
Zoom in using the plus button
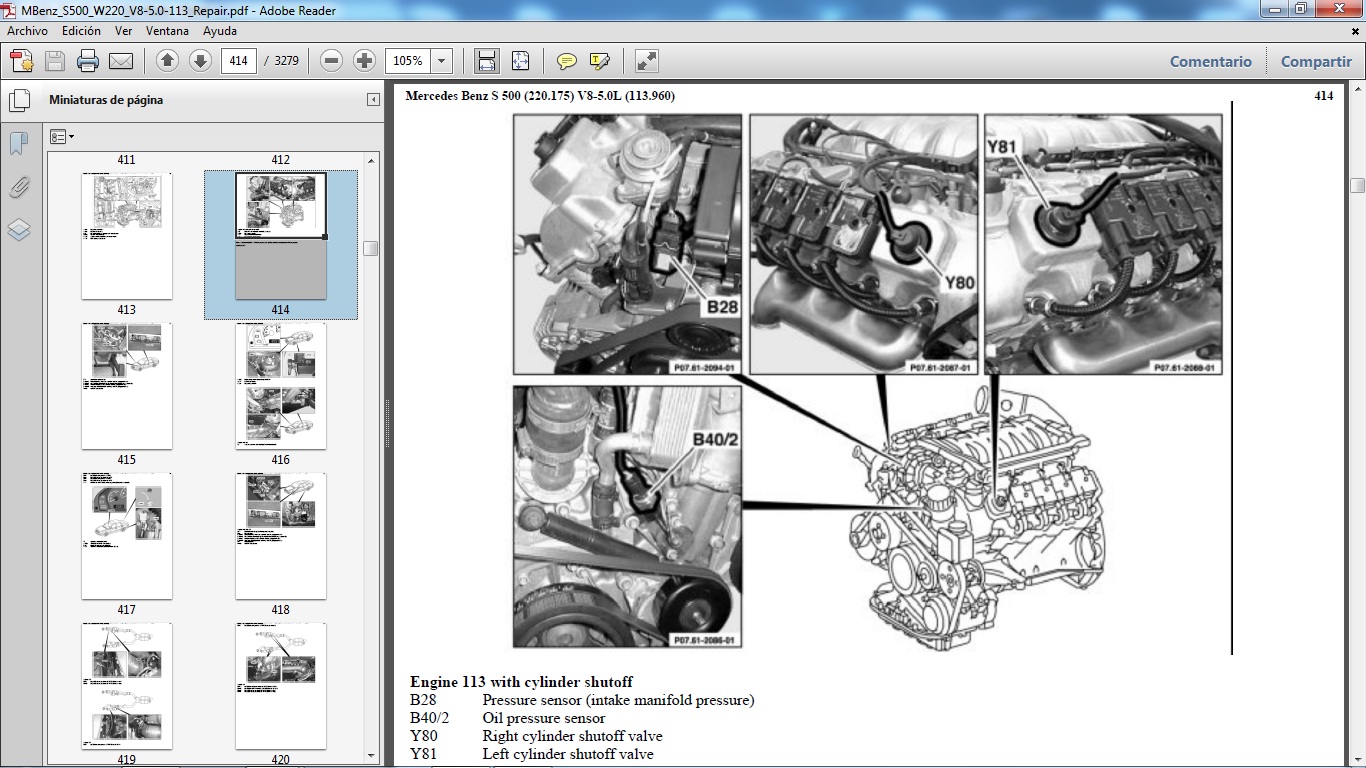[x=364, y=61]
